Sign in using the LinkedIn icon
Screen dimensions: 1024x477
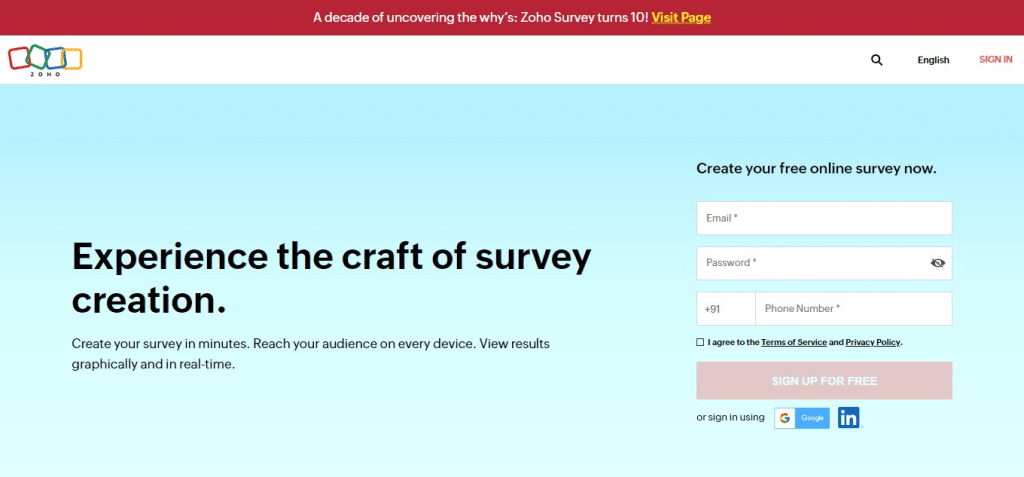(849, 418)
